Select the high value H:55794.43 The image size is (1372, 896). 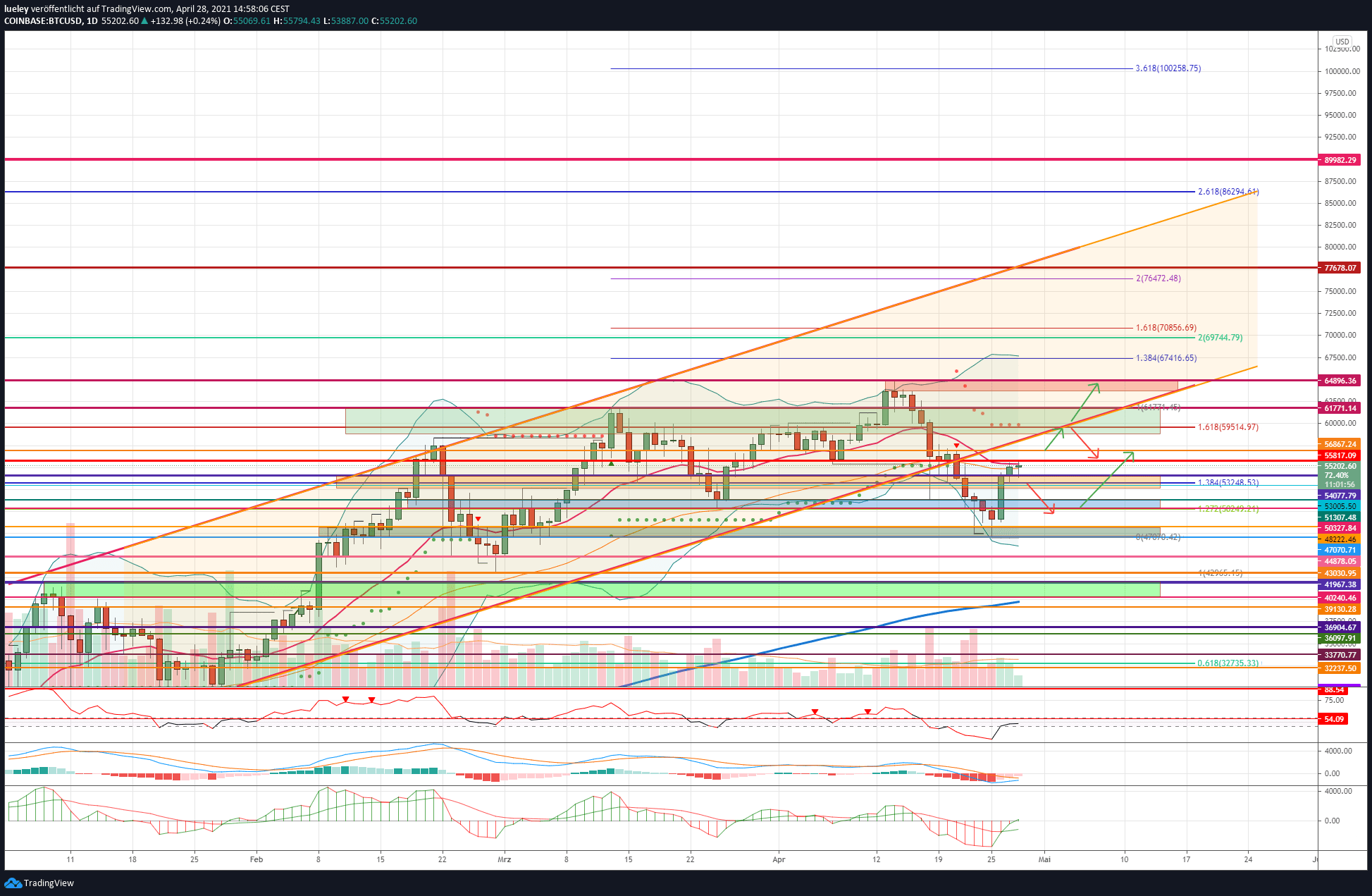pos(297,21)
